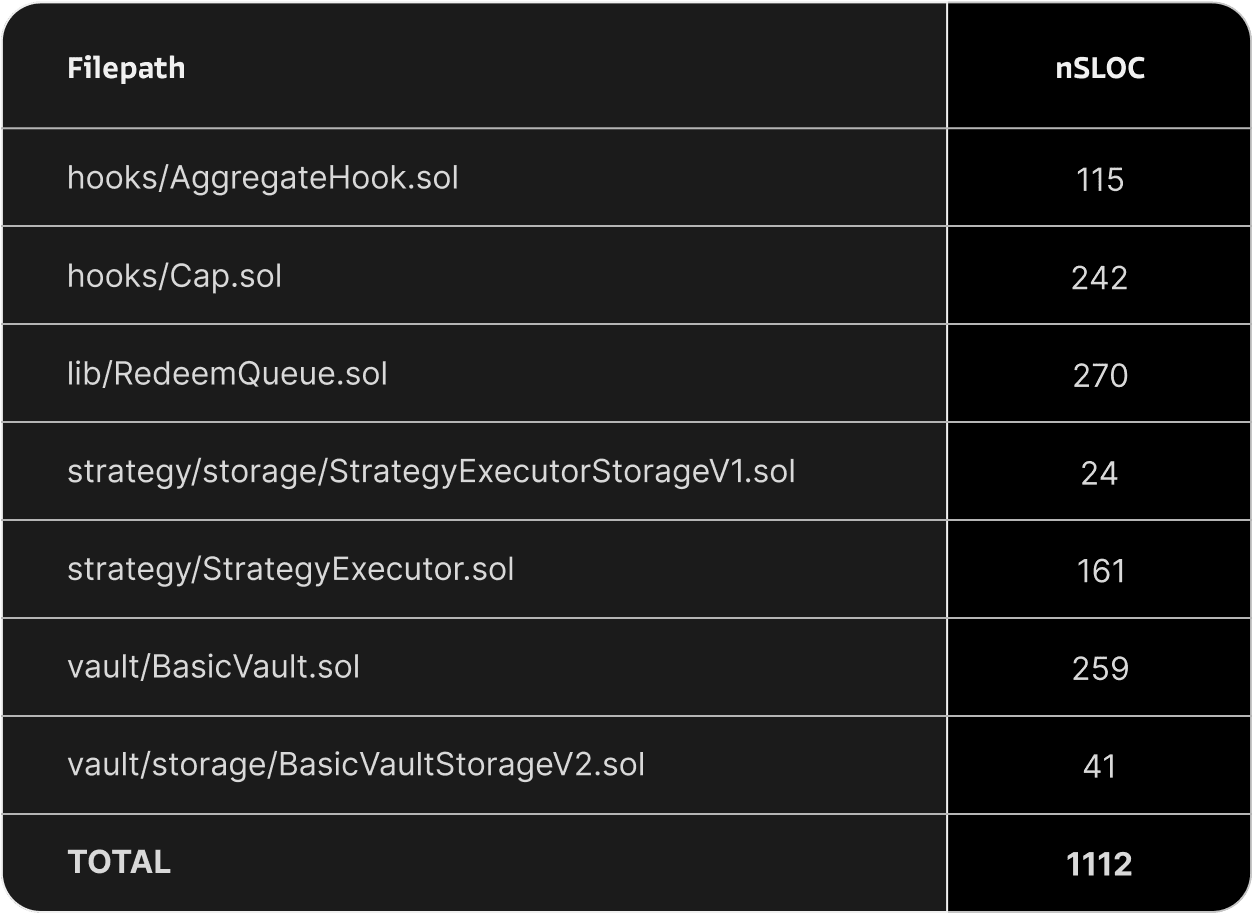Click empty space in the BasicVault.sol row
The width and height of the screenshot is (1252, 913).
tap(650, 667)
